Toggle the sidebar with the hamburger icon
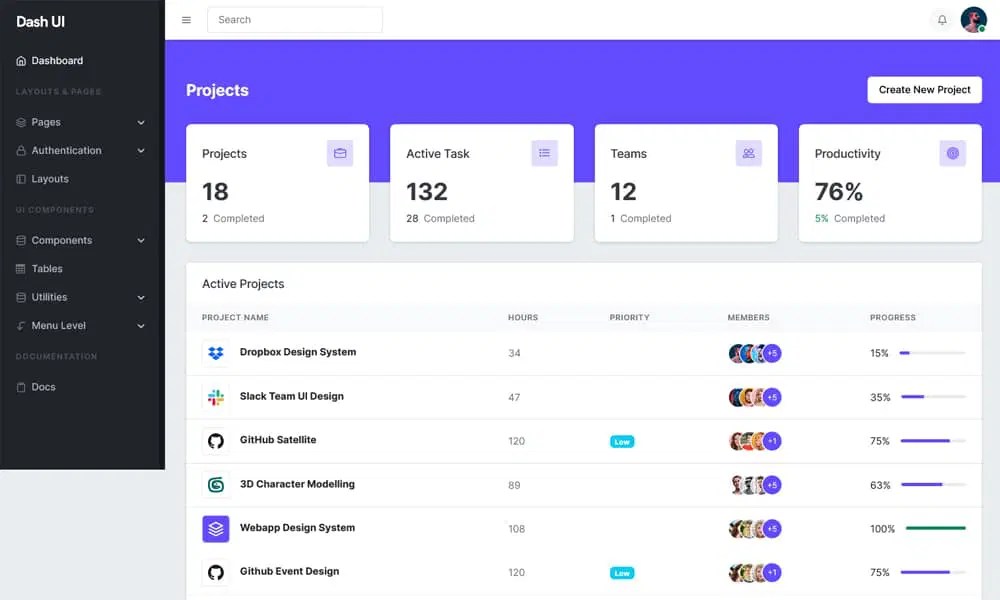 [186, 19]
